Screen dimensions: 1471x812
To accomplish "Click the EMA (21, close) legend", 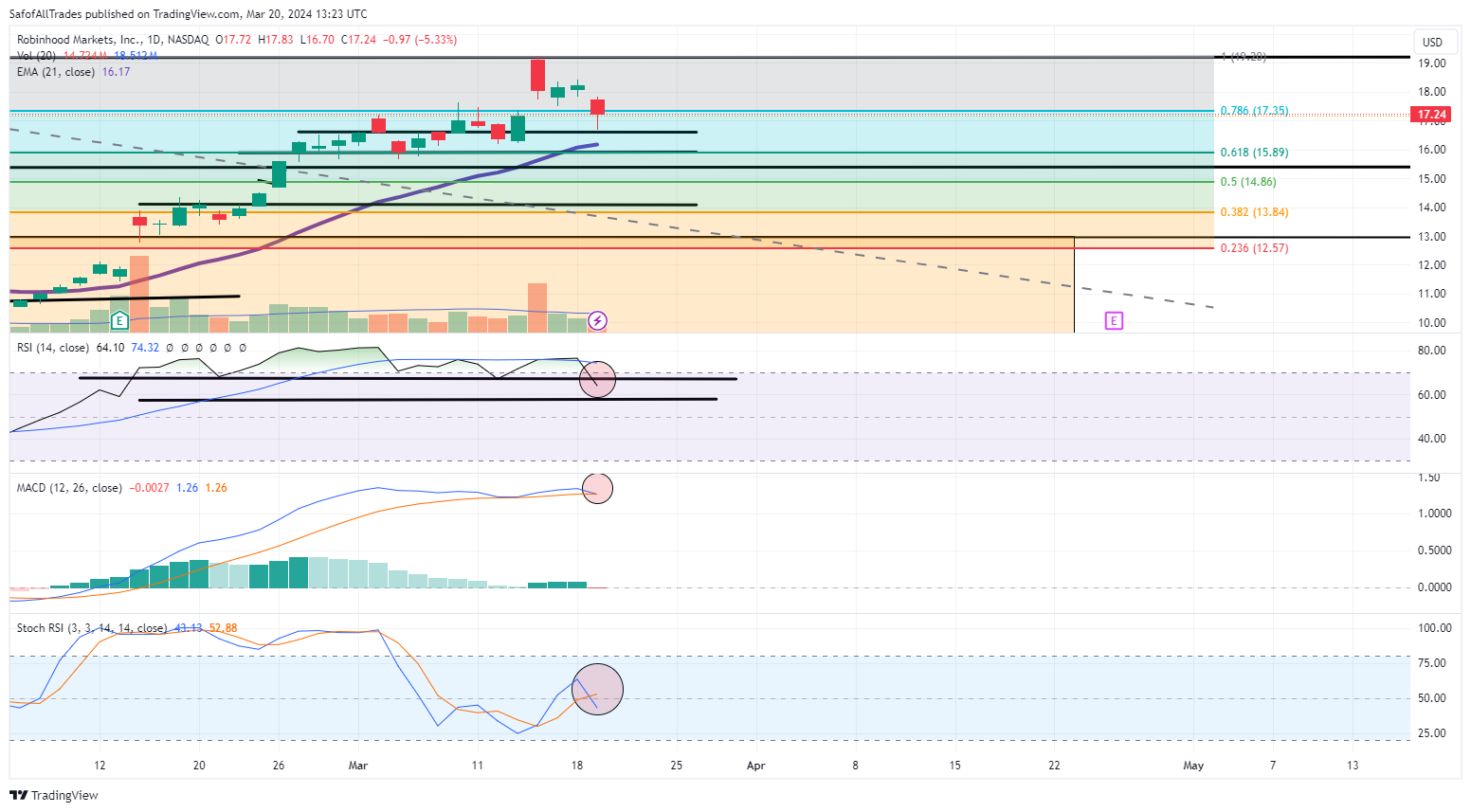I will [56, 72].
